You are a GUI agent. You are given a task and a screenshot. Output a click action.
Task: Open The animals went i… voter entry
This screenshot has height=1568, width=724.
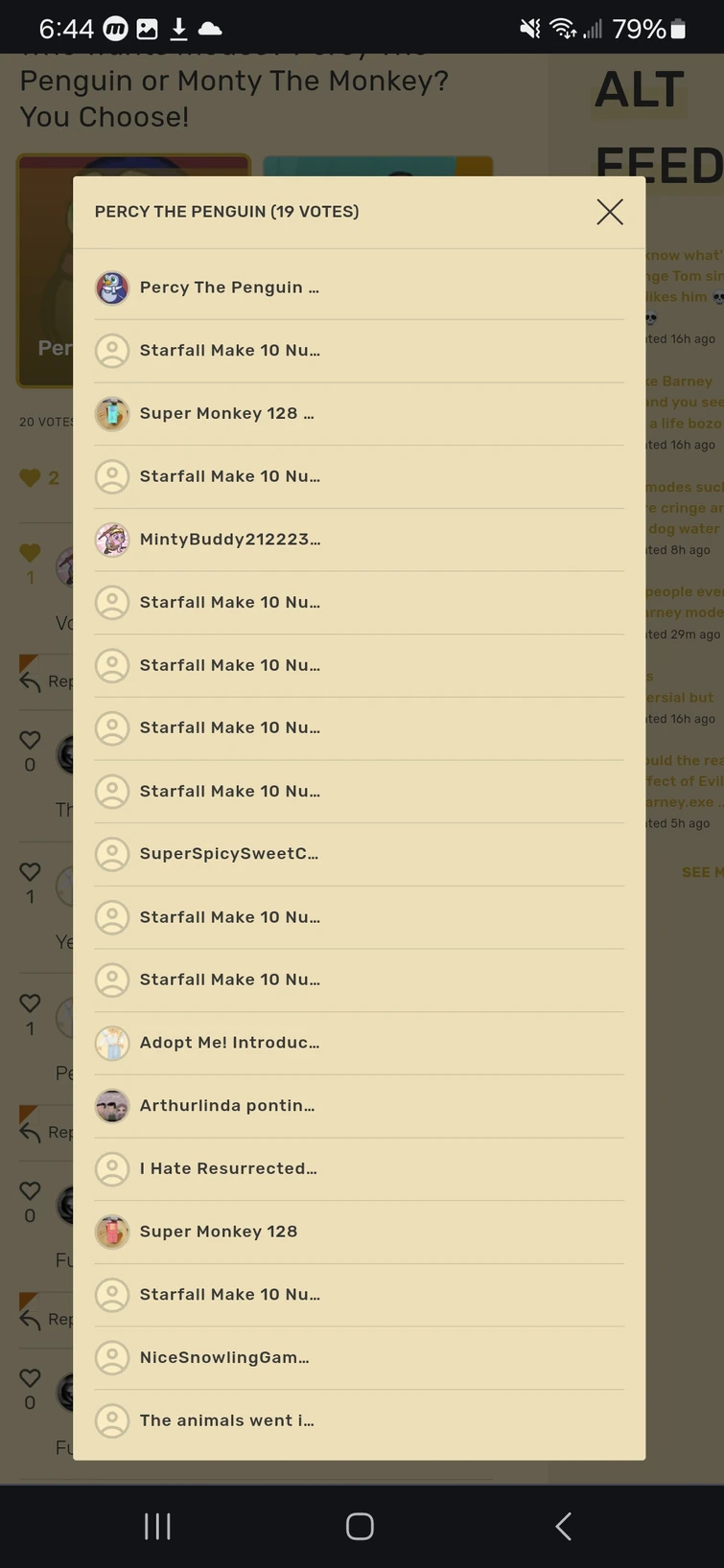(x=226, y=1420)
